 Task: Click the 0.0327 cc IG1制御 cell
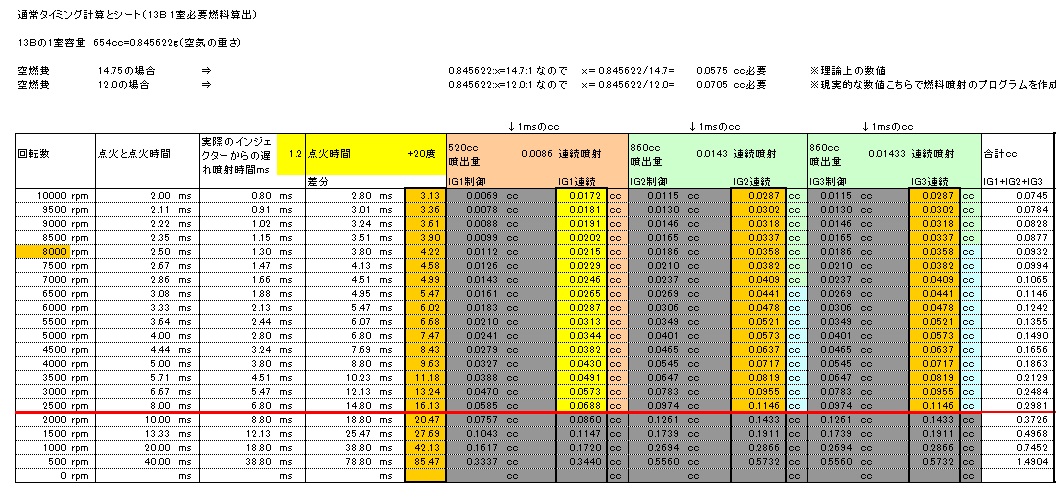point(501,364)
